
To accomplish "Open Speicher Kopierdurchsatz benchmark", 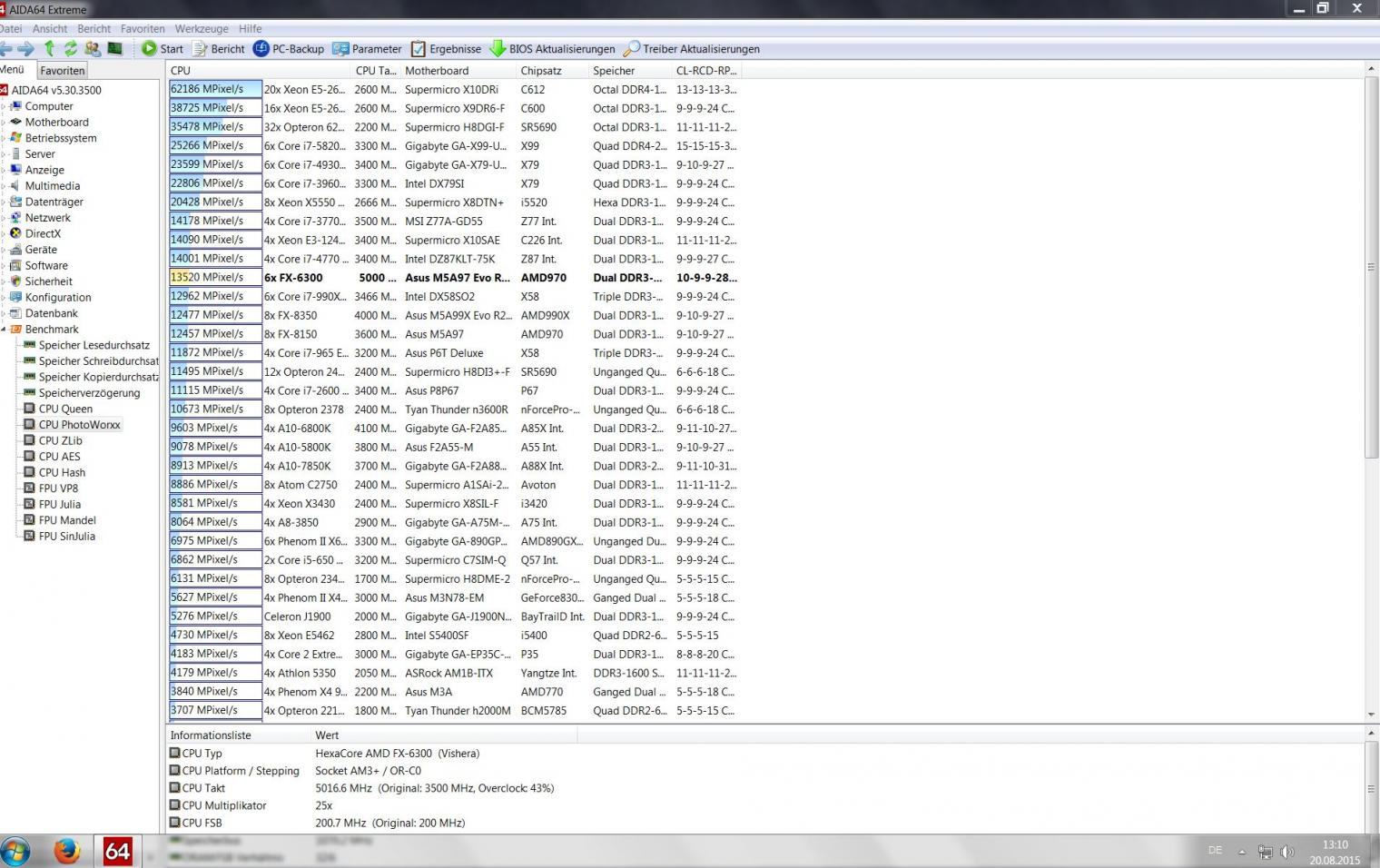I will point(98,377).
